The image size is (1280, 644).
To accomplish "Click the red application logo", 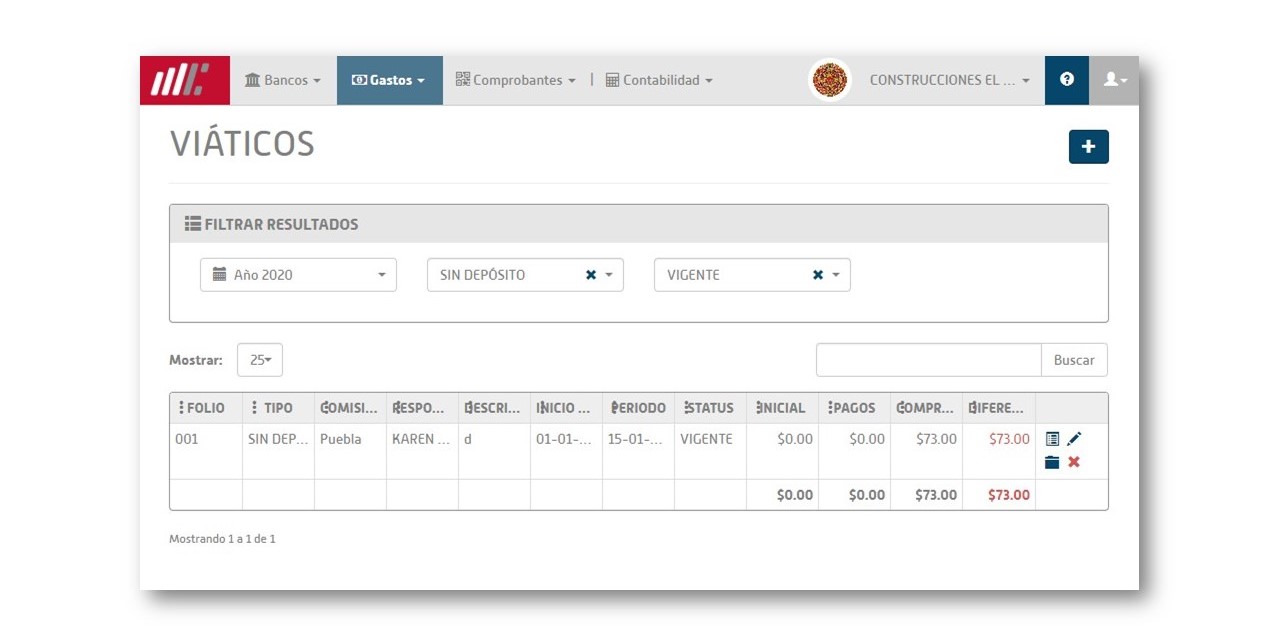I will pyautogui.click(x=185, y=80).
